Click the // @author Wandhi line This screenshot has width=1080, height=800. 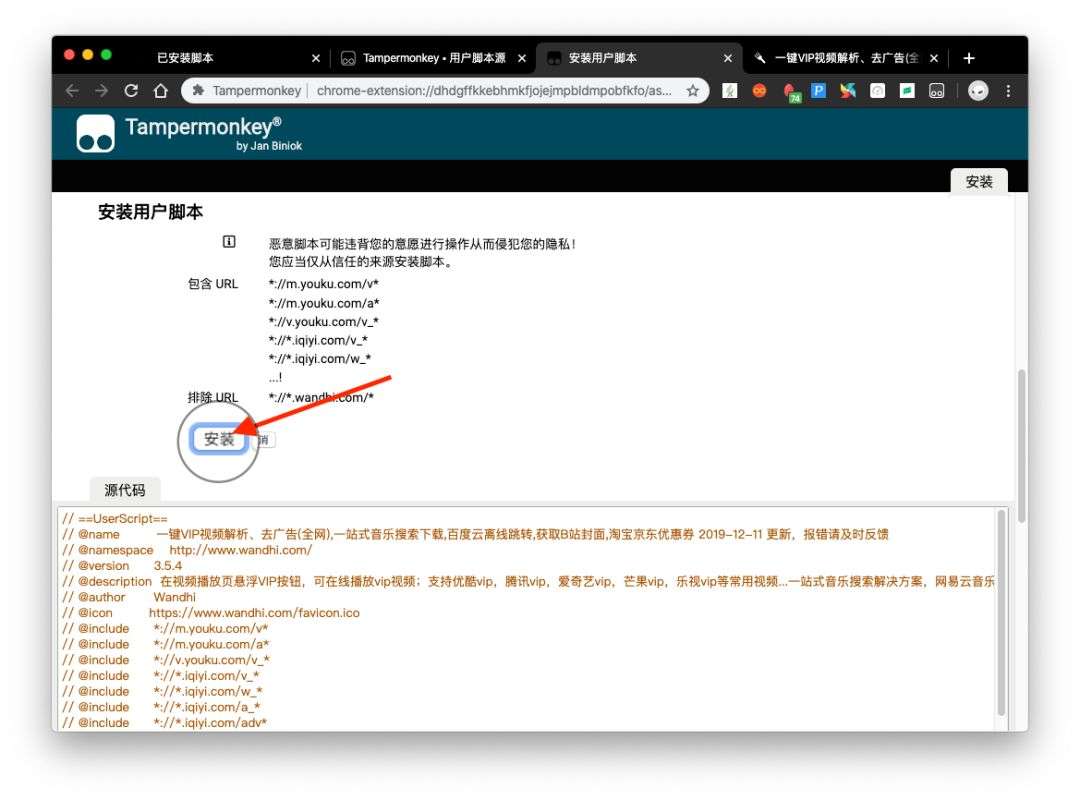pyautogui.click(x=129, y=597)
